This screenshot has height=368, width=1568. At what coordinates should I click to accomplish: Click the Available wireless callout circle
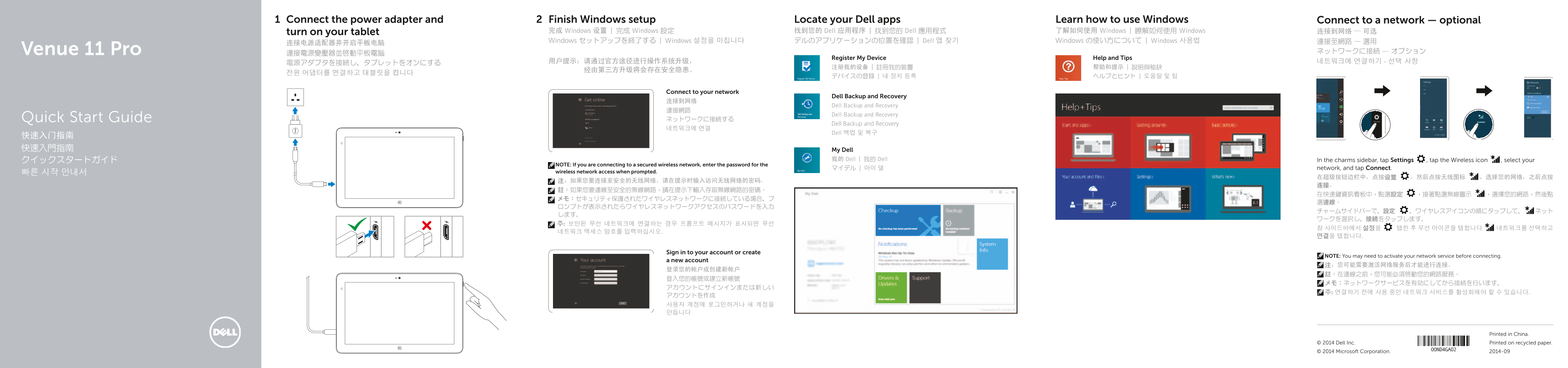coord(1478,125)
